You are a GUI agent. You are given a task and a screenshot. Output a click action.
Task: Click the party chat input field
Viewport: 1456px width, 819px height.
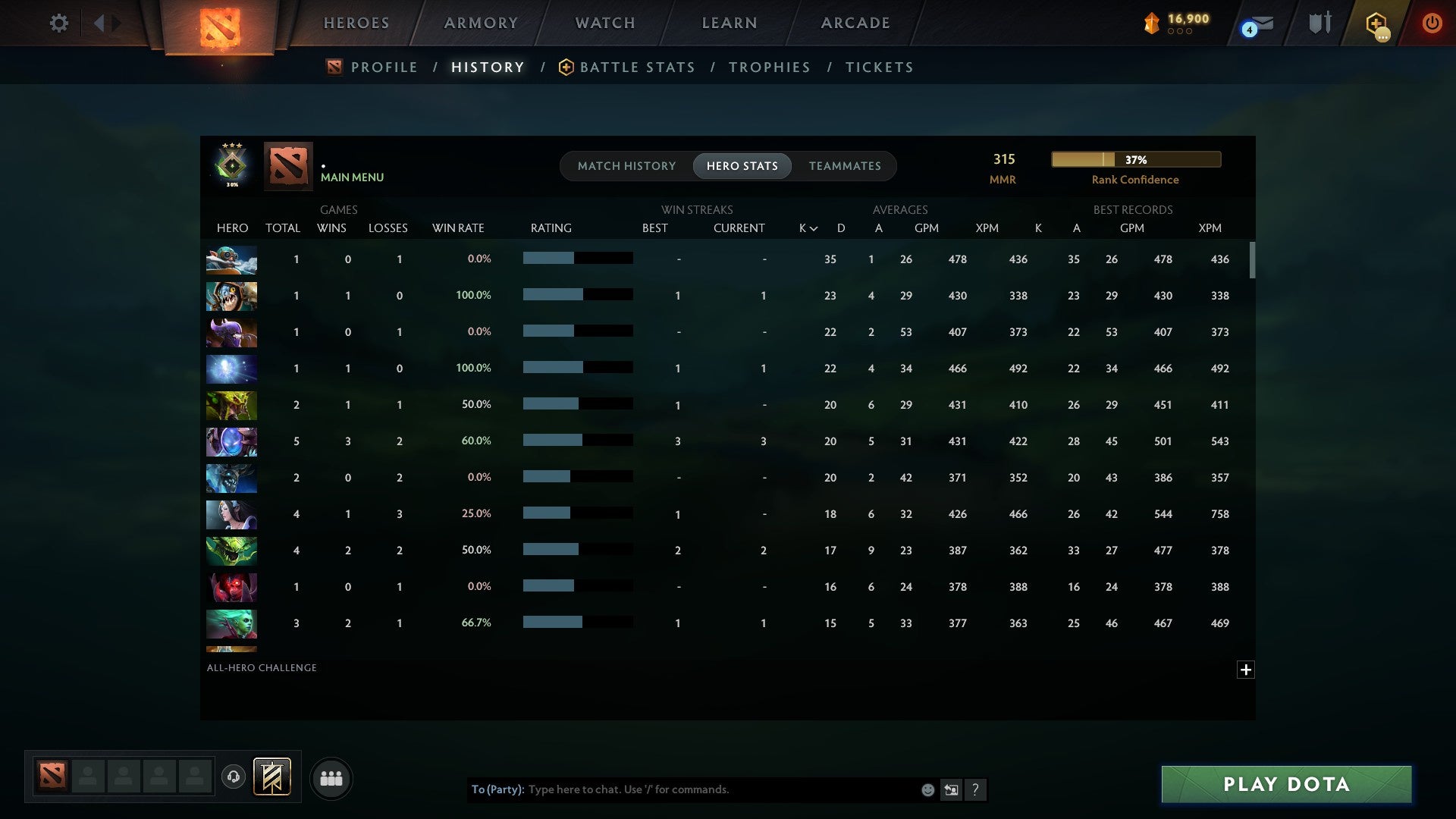[694, 789]
